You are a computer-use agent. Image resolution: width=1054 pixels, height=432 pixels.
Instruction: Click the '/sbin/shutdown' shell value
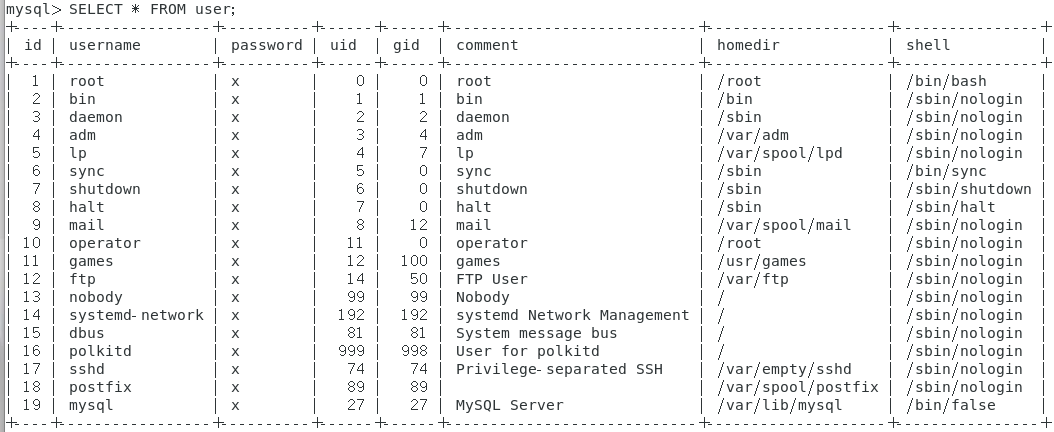point(968,189)
